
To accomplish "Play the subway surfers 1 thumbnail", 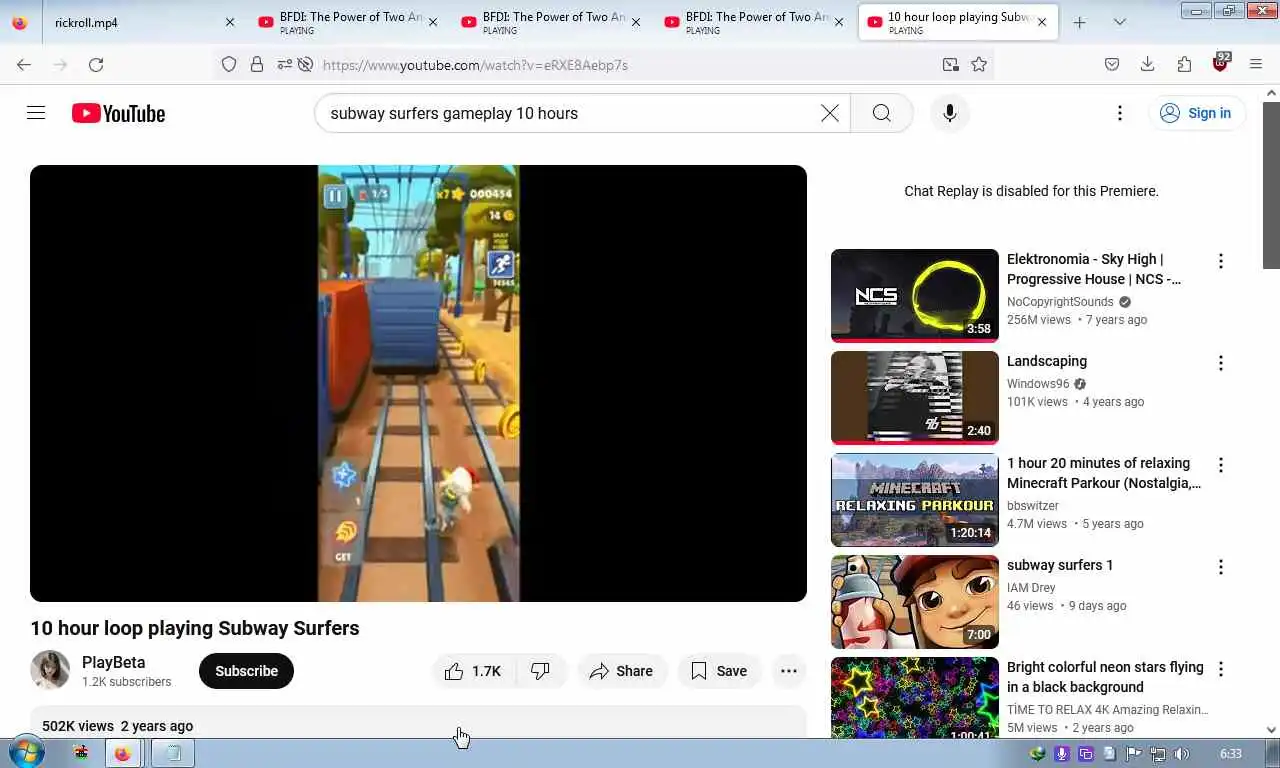I will click(914, 601).
